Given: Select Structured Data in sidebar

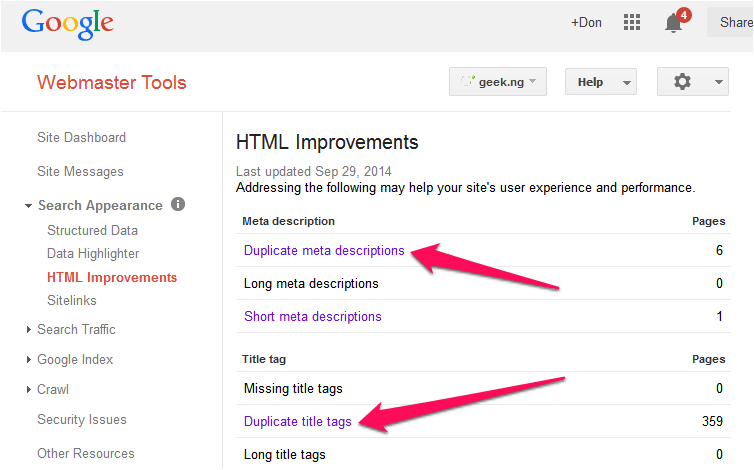Looking at the screenshot, I should click(92, 230).
